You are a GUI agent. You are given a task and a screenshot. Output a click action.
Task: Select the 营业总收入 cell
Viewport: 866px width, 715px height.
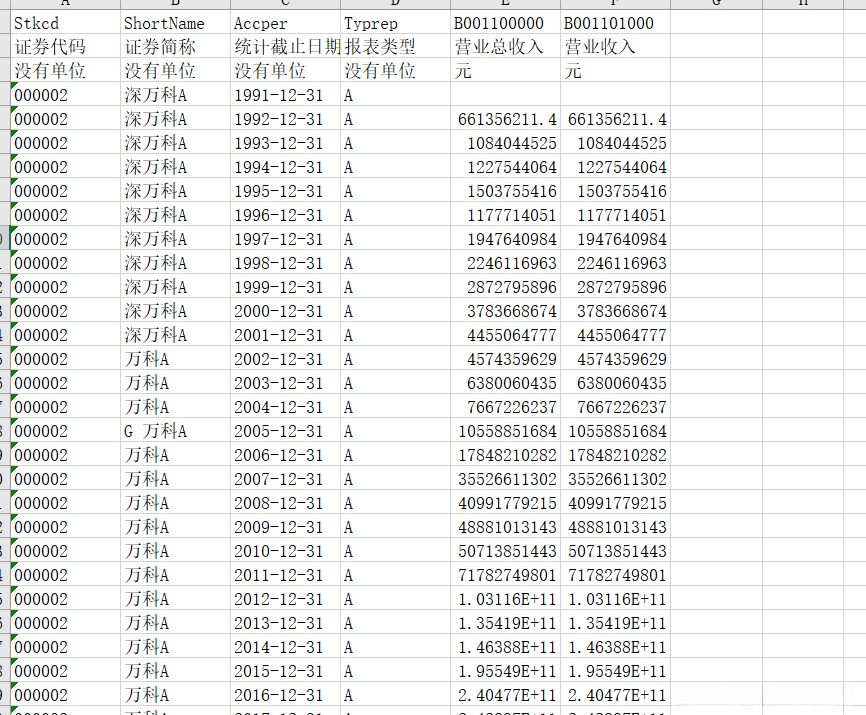tap(505, 46)
